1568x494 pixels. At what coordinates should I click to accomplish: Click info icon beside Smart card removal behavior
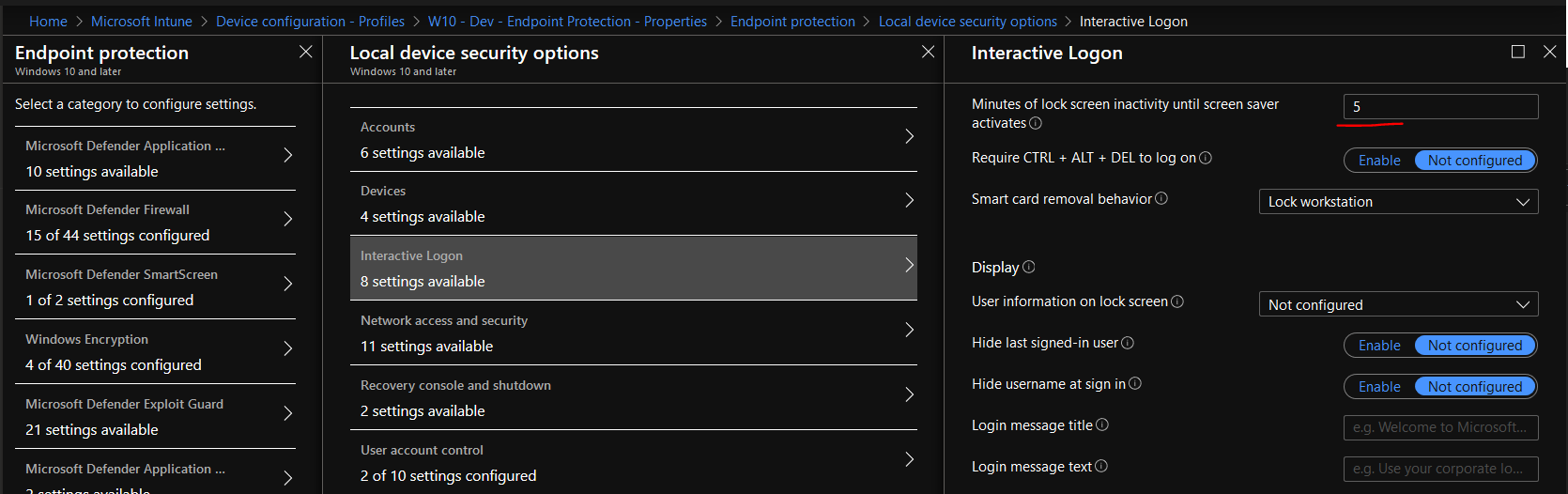pos(1161,198)
